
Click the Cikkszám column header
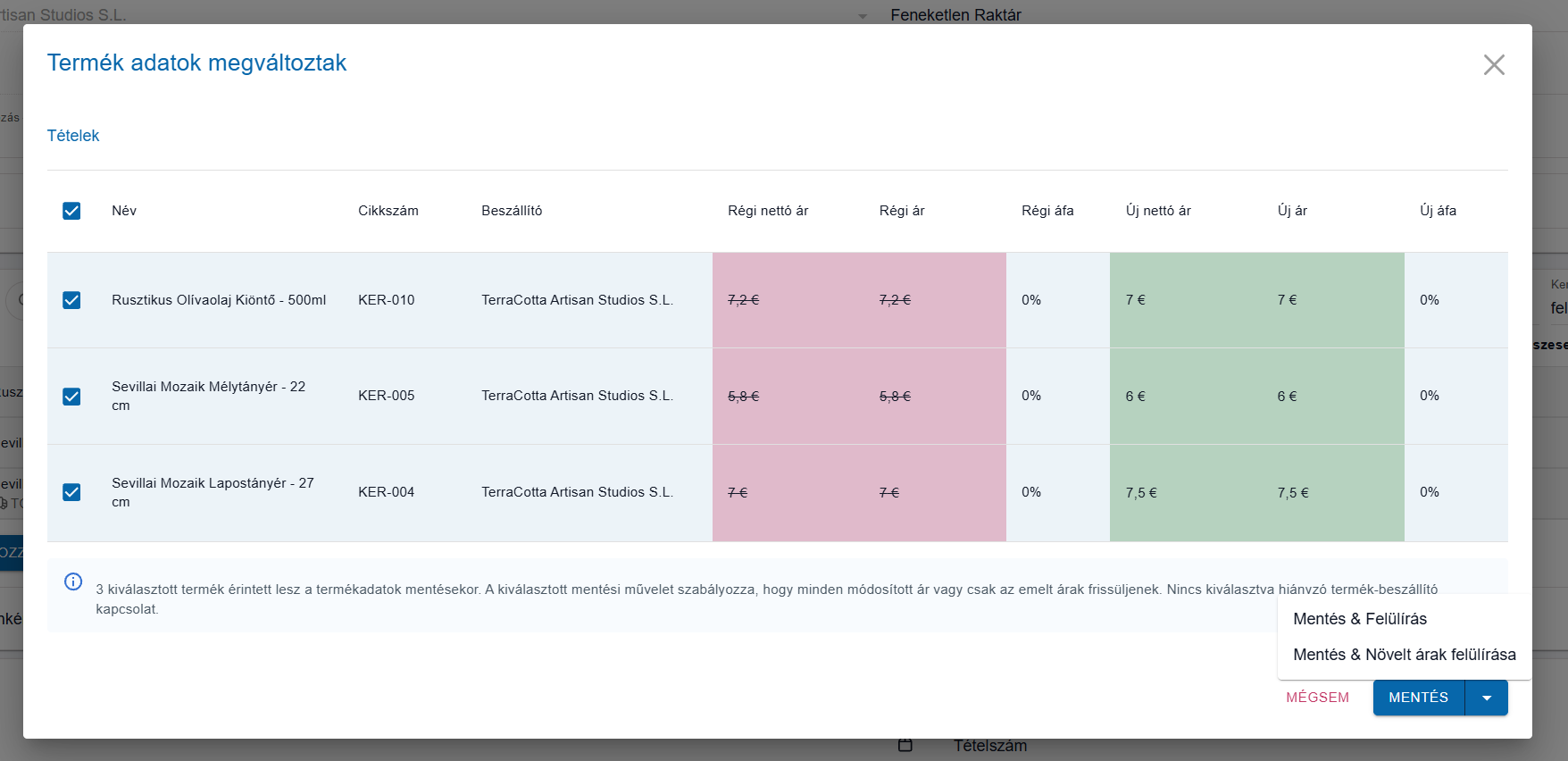(x=388, y=211)
